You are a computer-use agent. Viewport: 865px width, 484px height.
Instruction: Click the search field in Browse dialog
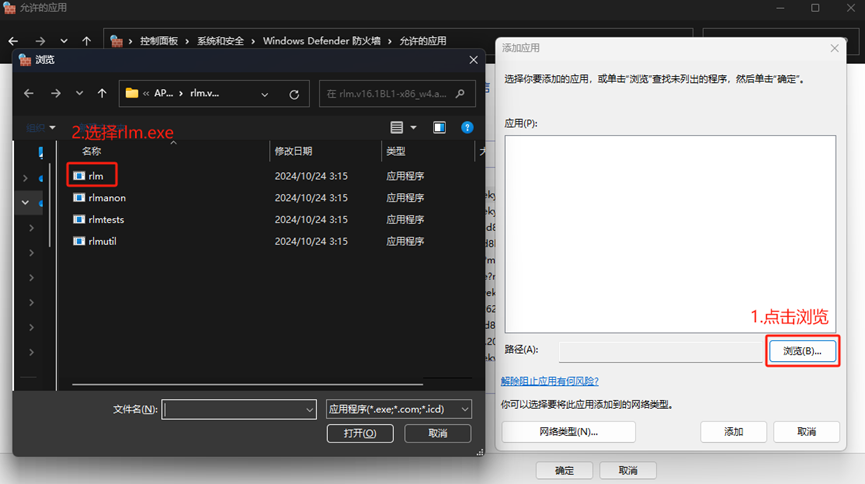point(397,94)
